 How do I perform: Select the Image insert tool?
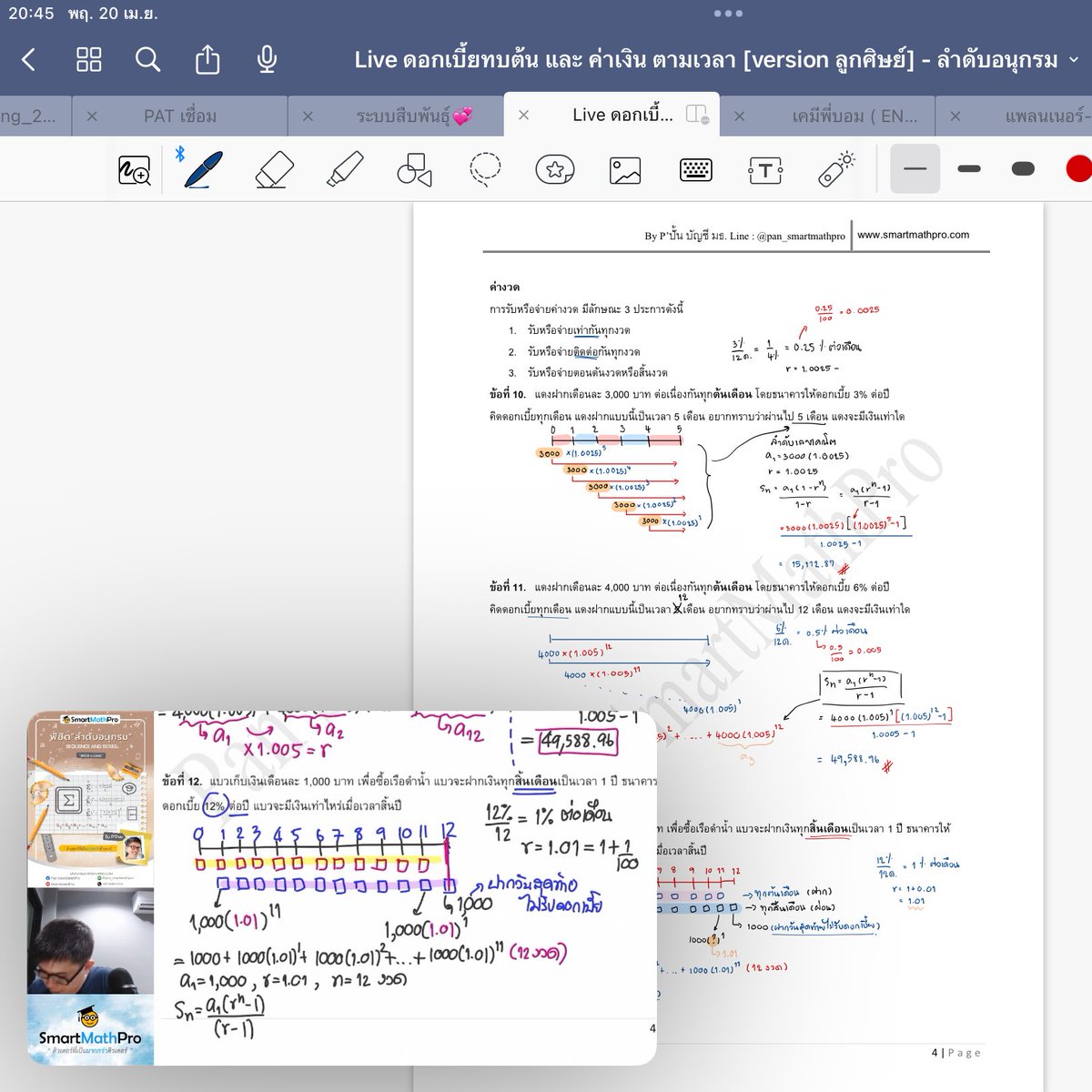(x=625, y=169)
